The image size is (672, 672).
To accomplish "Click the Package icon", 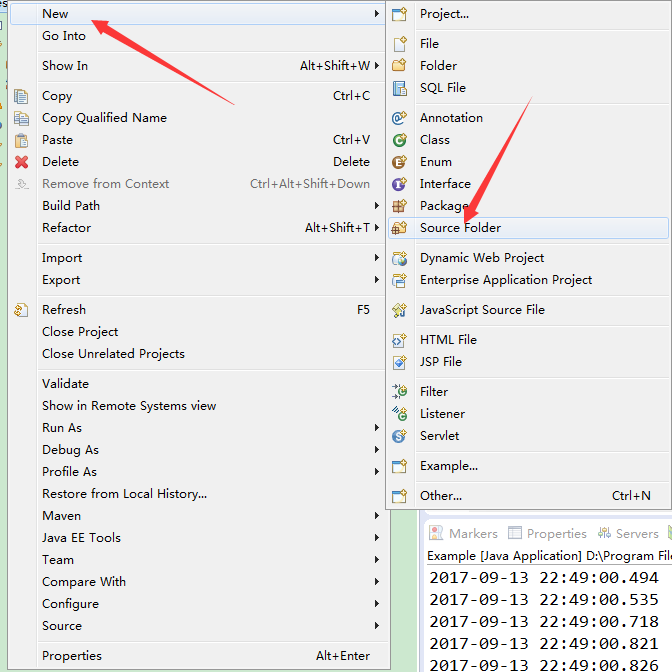I will tap(399, 206).
